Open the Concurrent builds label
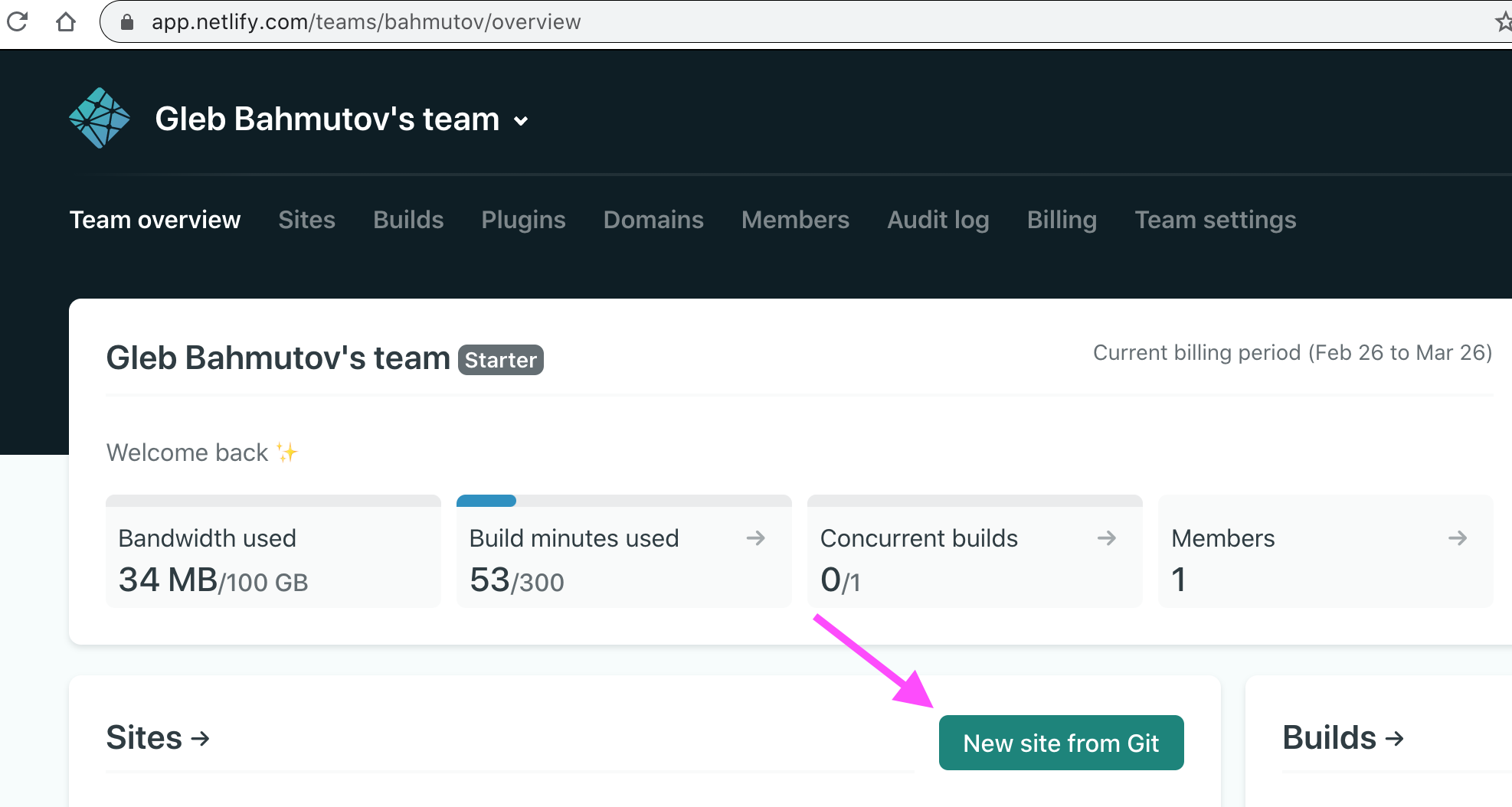Screen dimensions: 1512x807 tap(919, 538)
